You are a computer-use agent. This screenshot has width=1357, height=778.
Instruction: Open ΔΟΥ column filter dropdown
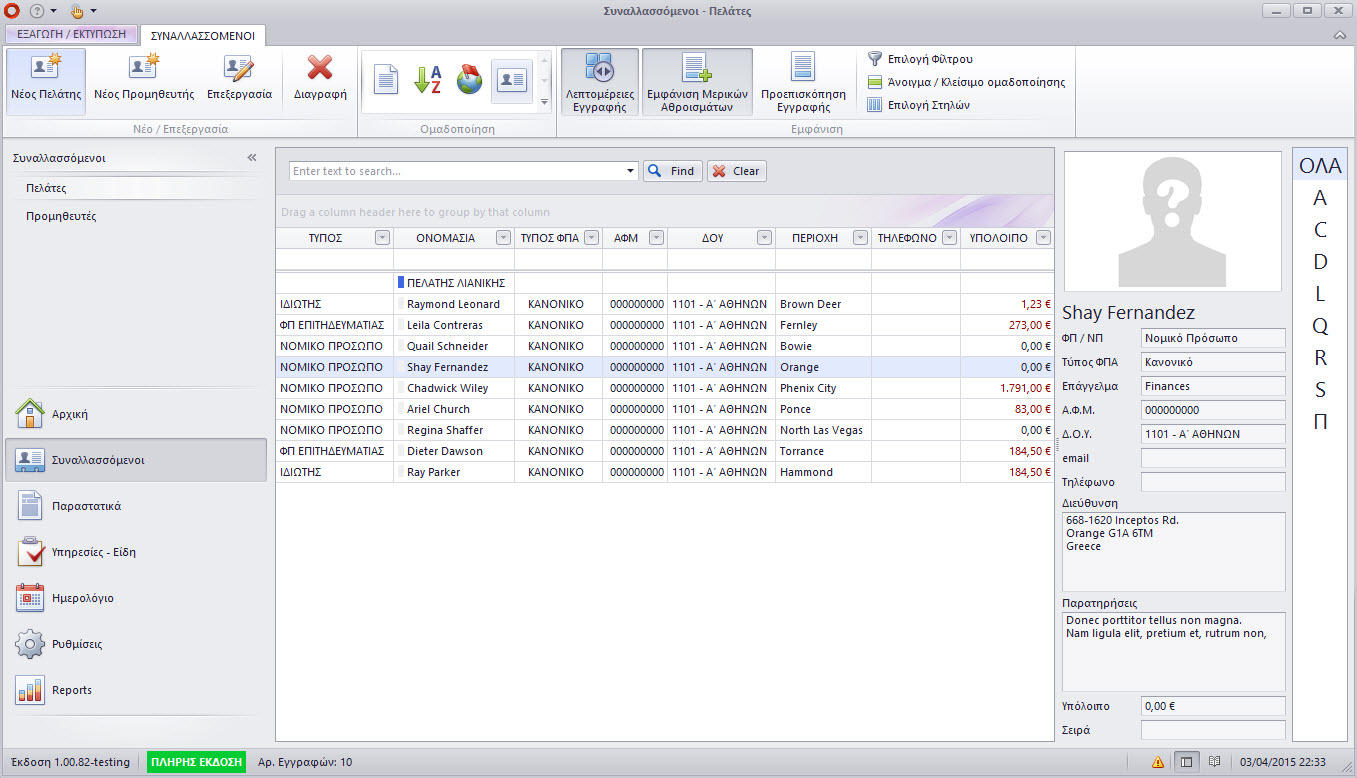(x=764, y=238)
